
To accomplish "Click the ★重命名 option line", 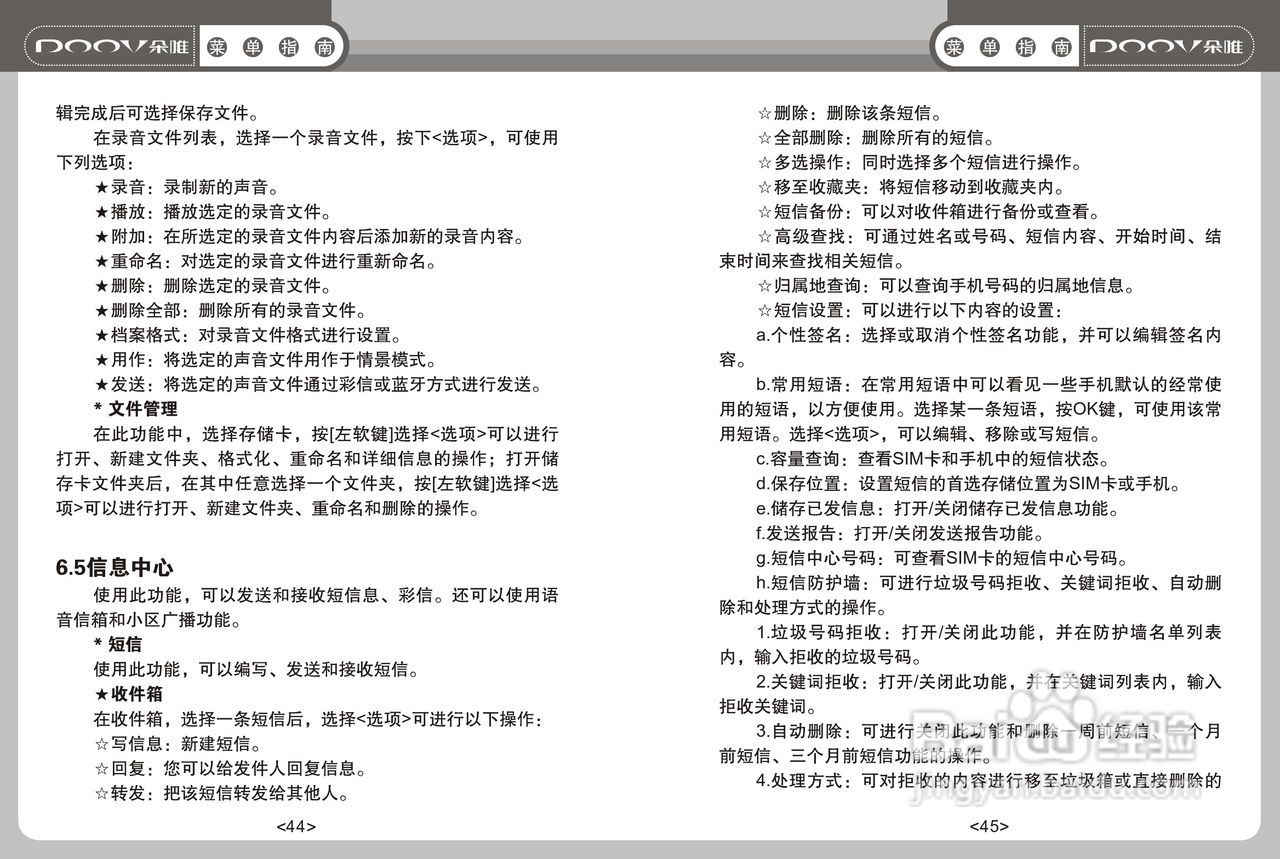I will point(266,262).
